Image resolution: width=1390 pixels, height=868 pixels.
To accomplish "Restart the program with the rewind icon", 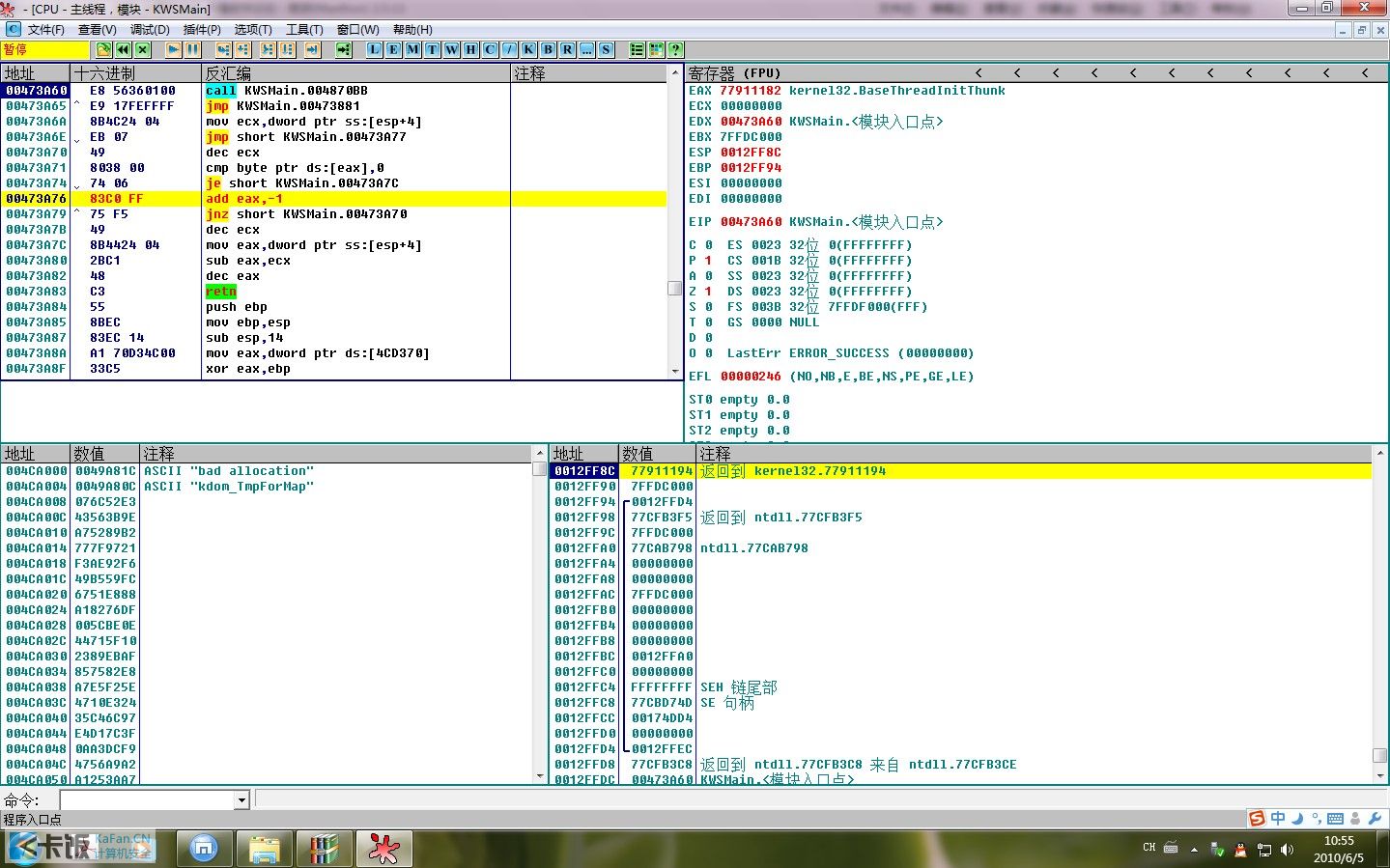I will click(124, 49).
